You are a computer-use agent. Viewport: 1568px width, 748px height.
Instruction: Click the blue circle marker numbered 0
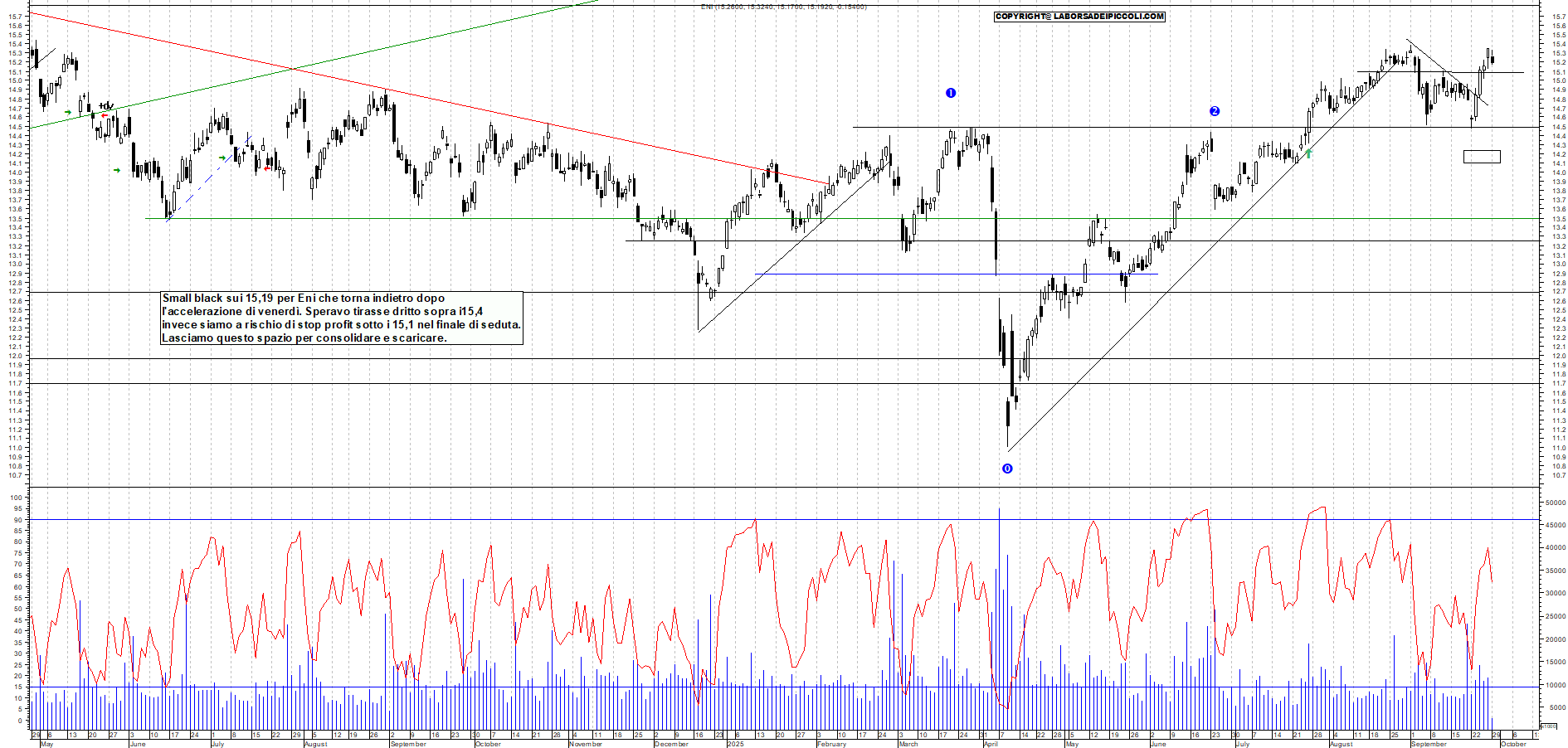pos(1007,469)
